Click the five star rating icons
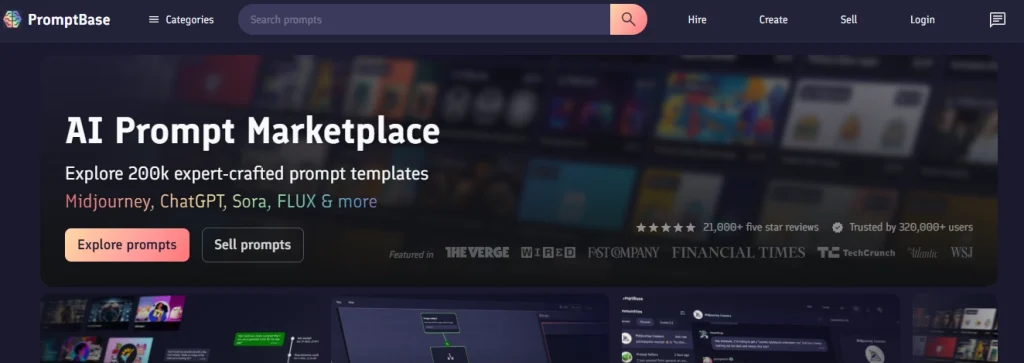 (665, 227)
